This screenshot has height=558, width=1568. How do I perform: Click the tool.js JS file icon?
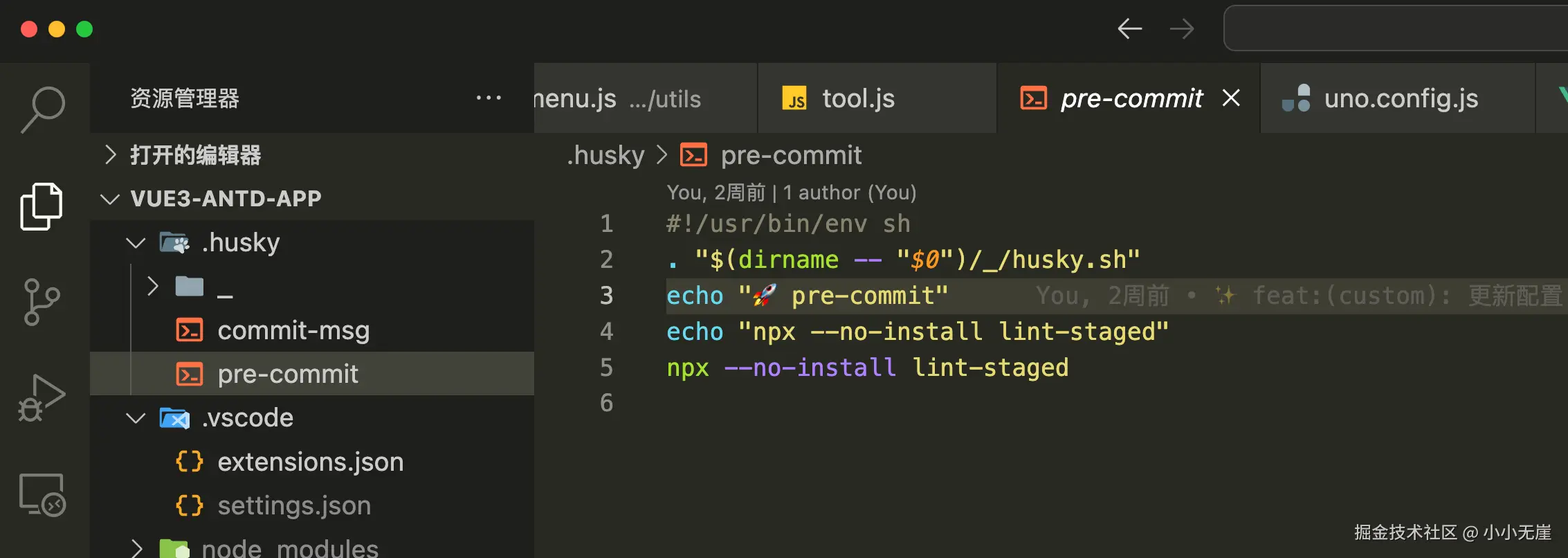[794, 98]
